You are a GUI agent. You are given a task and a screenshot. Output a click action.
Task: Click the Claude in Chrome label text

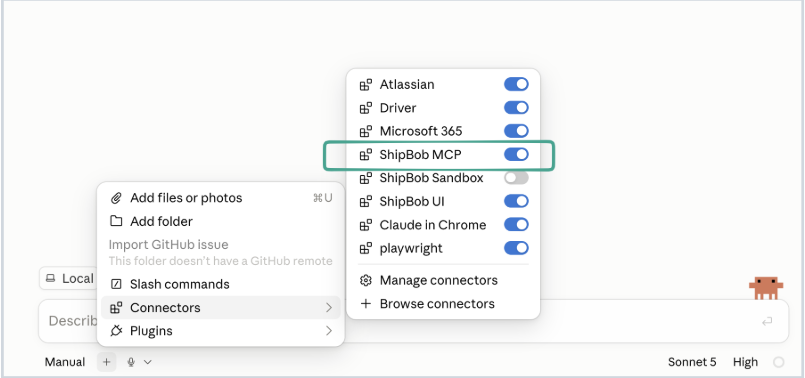point(433,225)
